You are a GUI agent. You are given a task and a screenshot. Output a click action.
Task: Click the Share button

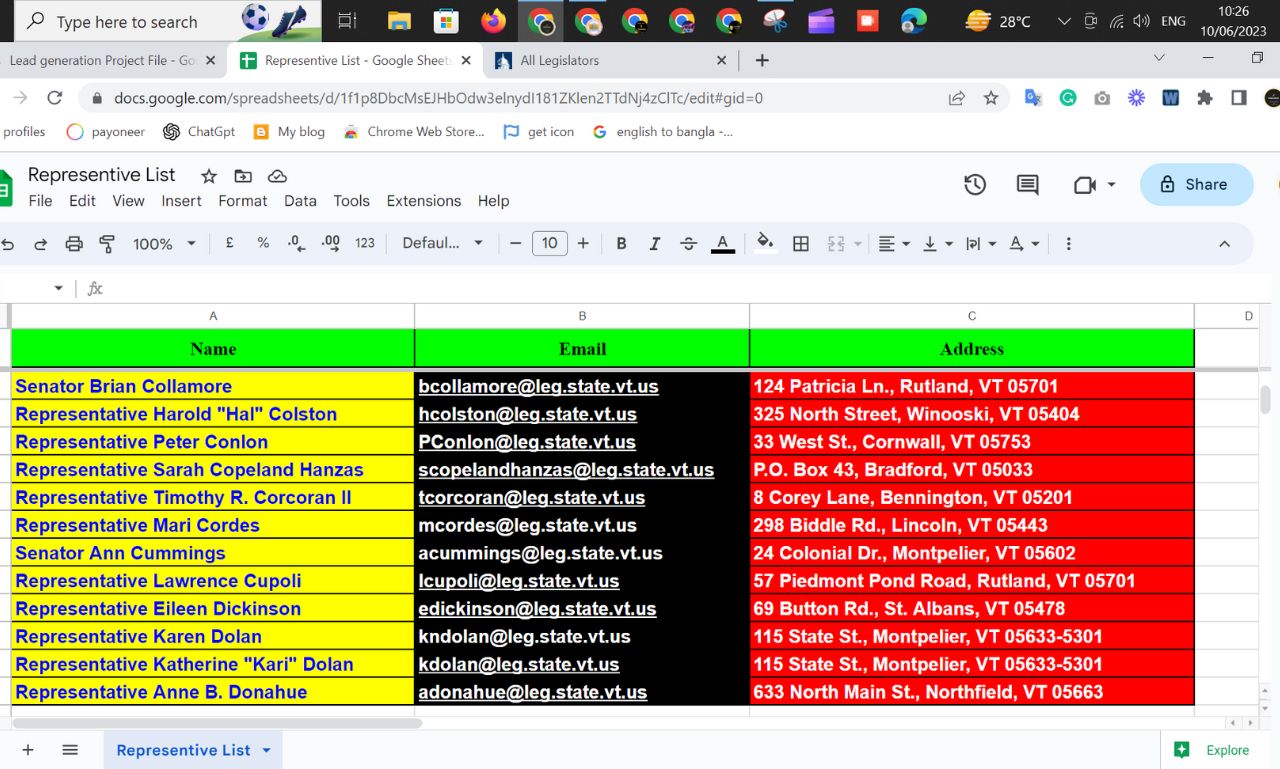1196,184
